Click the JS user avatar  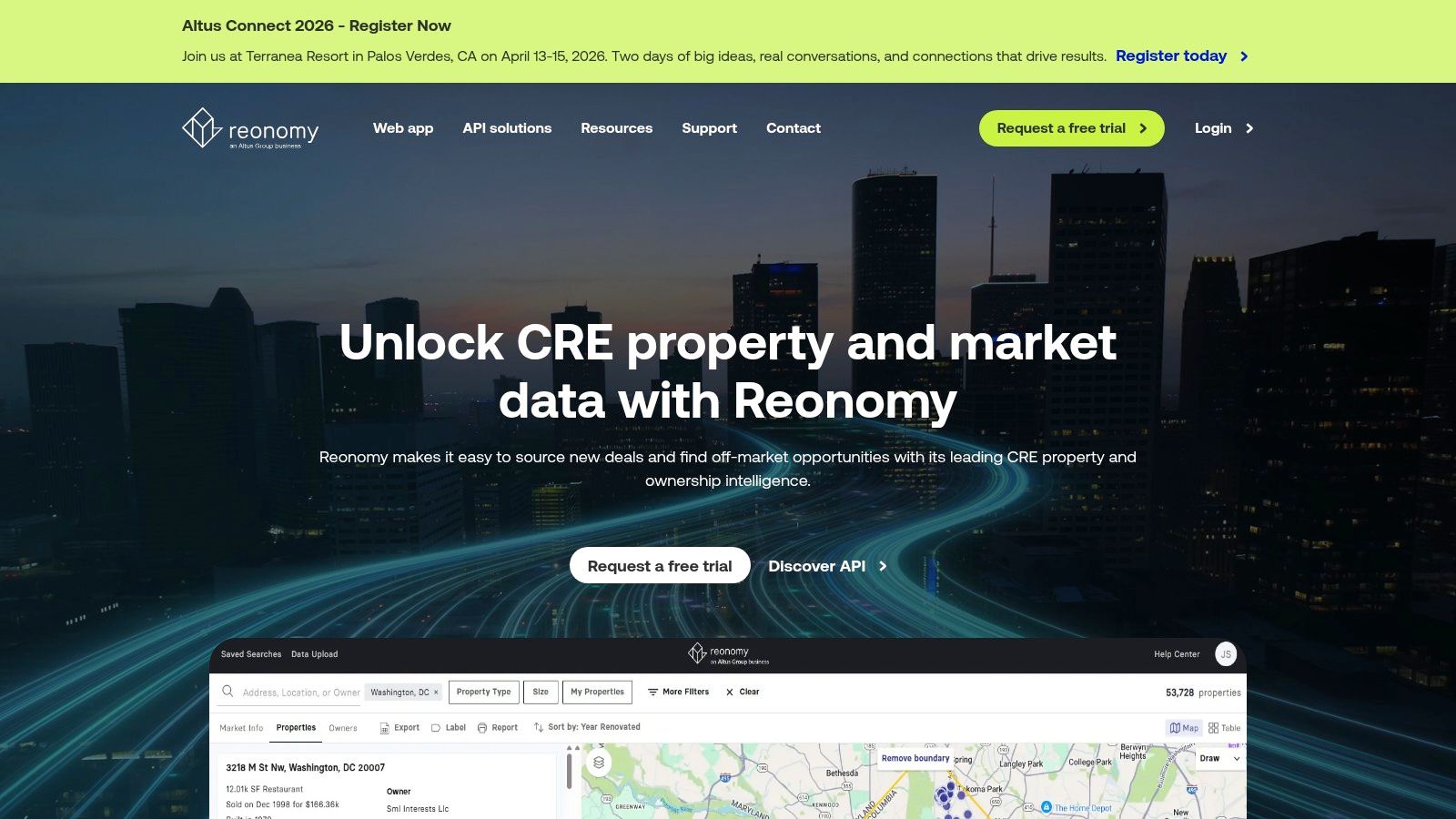pos(1226,654)
